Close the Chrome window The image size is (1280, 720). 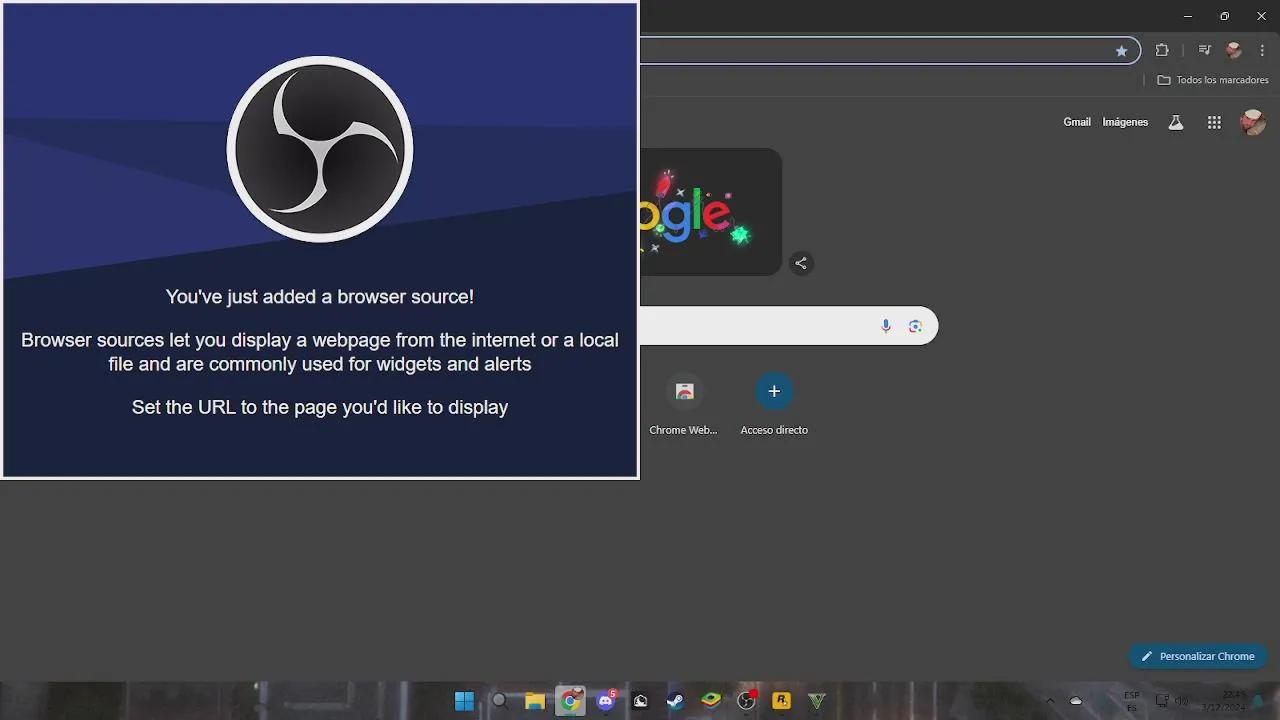1261,16
